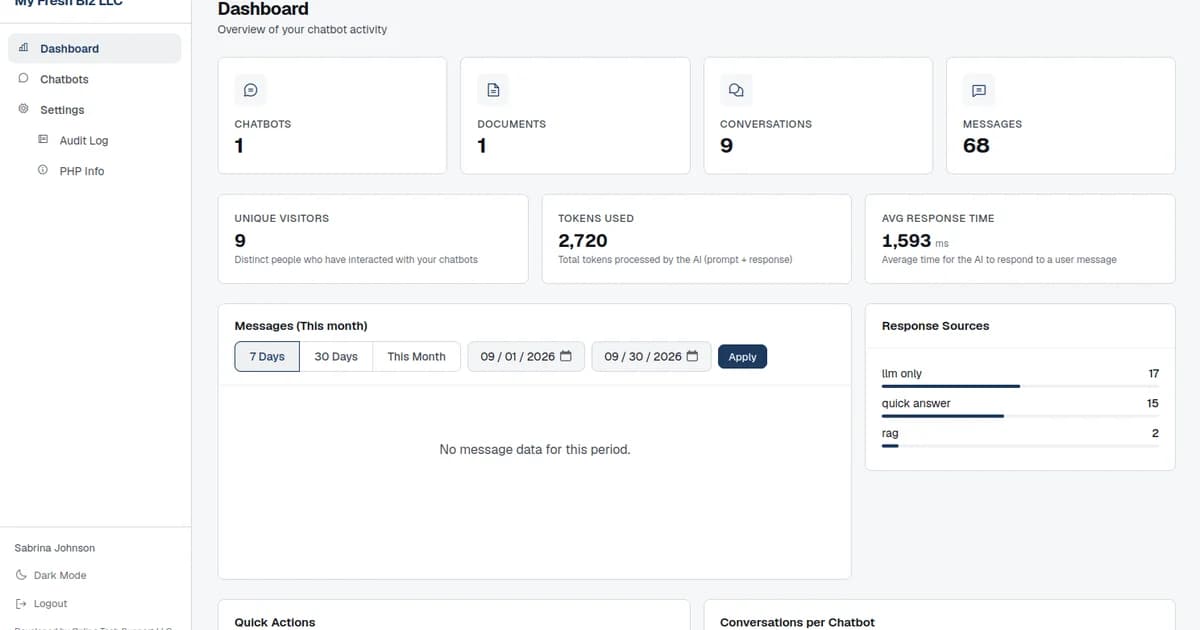Image resolution: width=1200 pixels, height=630 pixels.
Task: Click the Audit Log list icon
Action: [x=43, y=140]
